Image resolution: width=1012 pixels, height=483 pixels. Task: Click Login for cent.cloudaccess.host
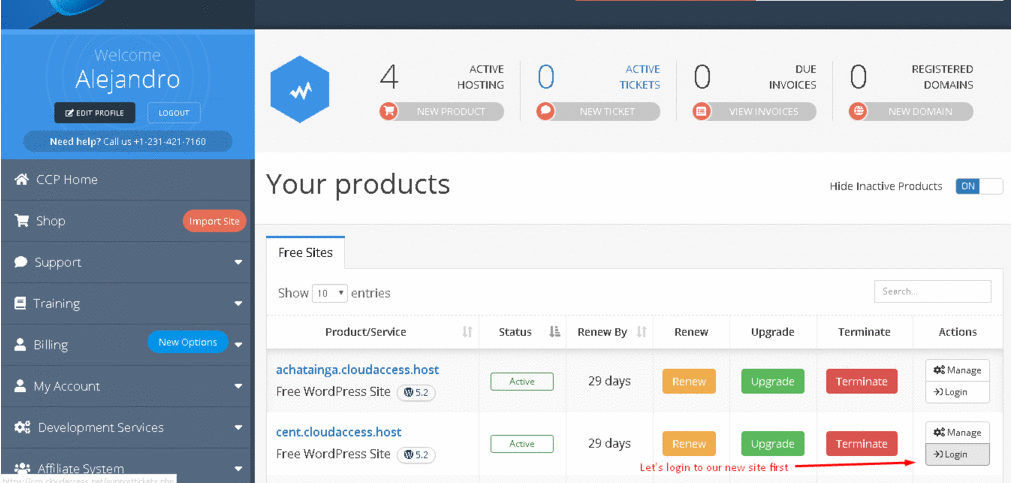click(x=957, y=454)
